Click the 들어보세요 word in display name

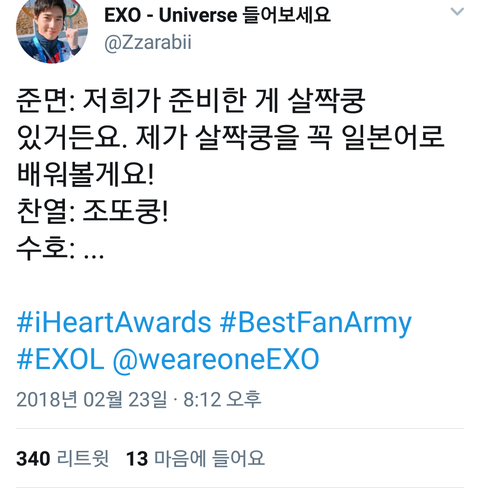coord(287,15)
